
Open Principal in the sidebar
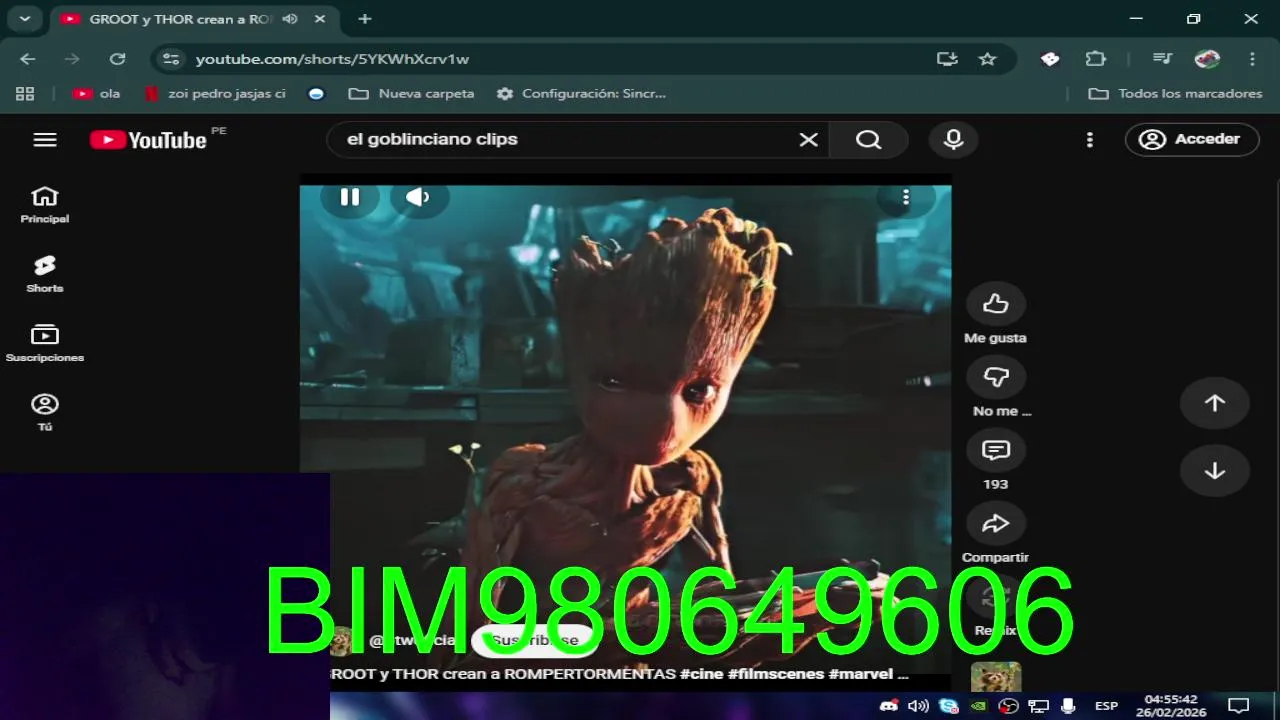(45, 204)
